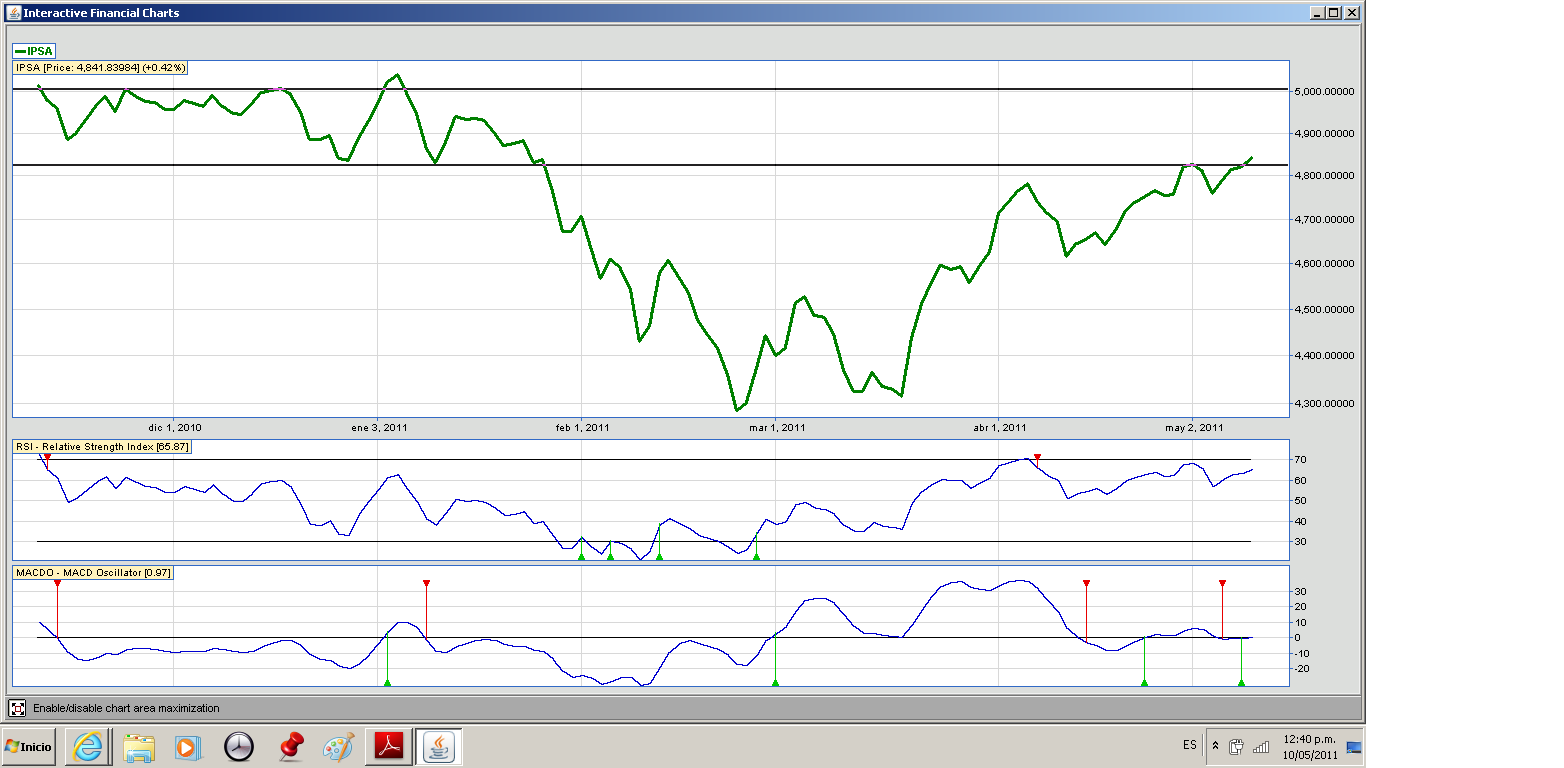
Task: Open the ES language indicator
Action: click(x=1189, y=745)
